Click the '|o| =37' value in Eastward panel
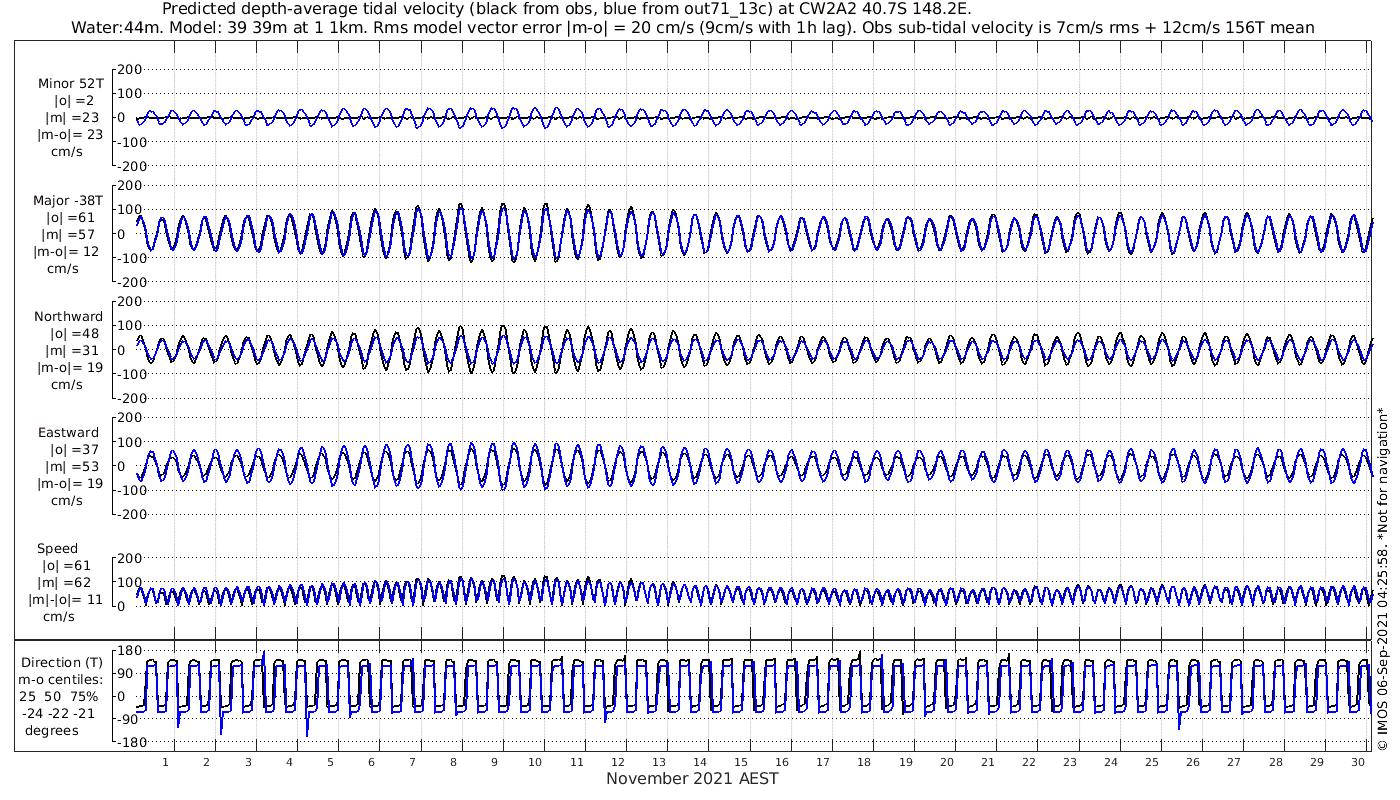 click(x=72, y=450)
